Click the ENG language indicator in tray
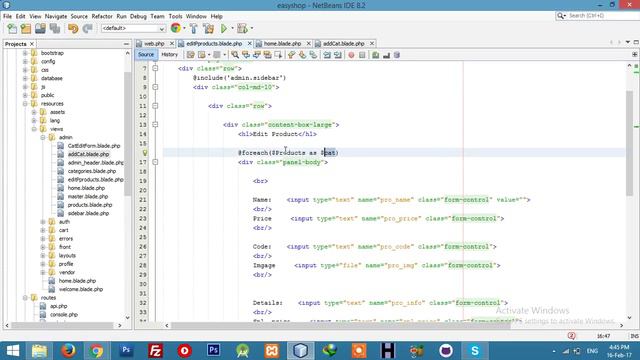This screenshot has height=360, width=640. tap(592, 351)
